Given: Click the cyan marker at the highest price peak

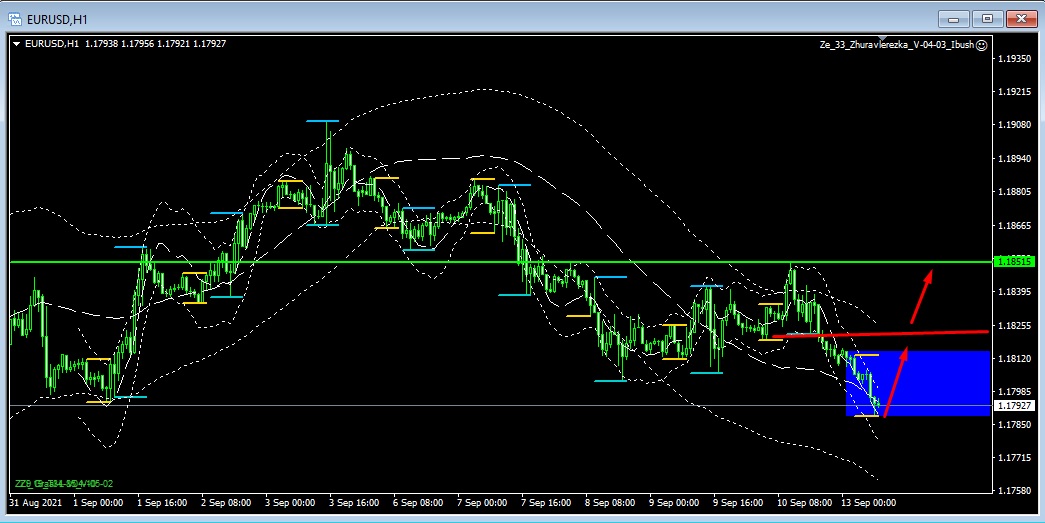Looking at the screenshot, I should [x=322, y=121].
